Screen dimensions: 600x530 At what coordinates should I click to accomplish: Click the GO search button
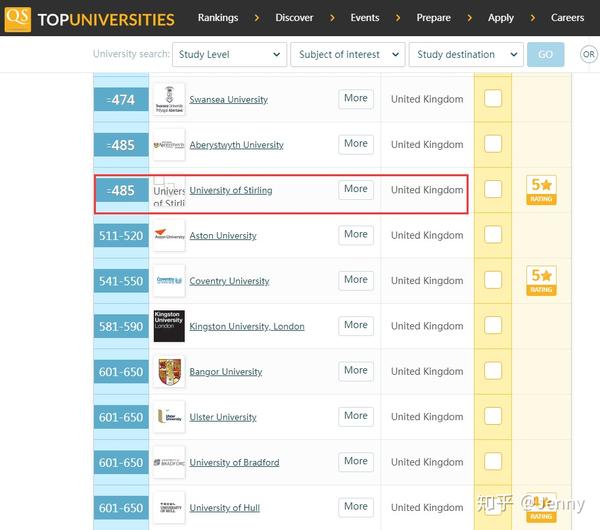pos(545,54)
